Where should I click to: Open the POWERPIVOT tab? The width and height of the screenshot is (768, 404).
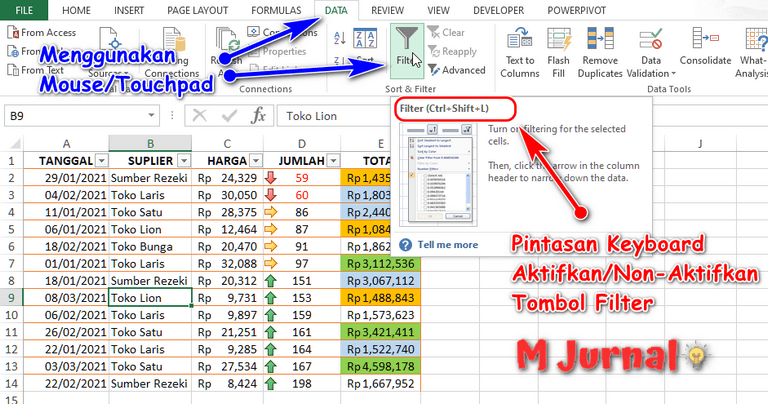coord(576,10)
